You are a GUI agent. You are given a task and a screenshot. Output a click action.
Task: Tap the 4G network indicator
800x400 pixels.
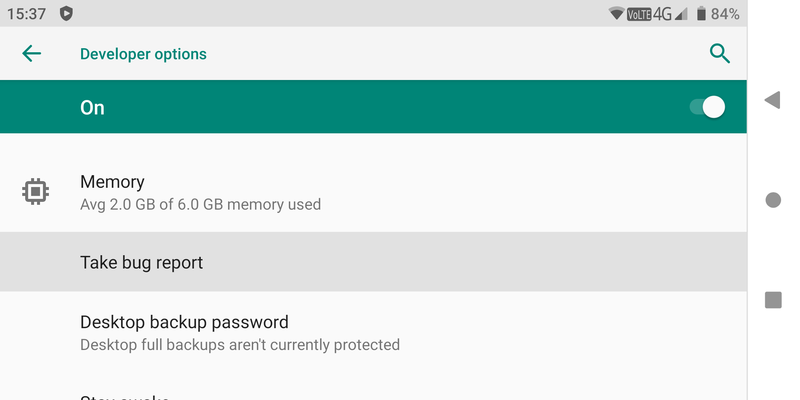[x=662, y=14]
